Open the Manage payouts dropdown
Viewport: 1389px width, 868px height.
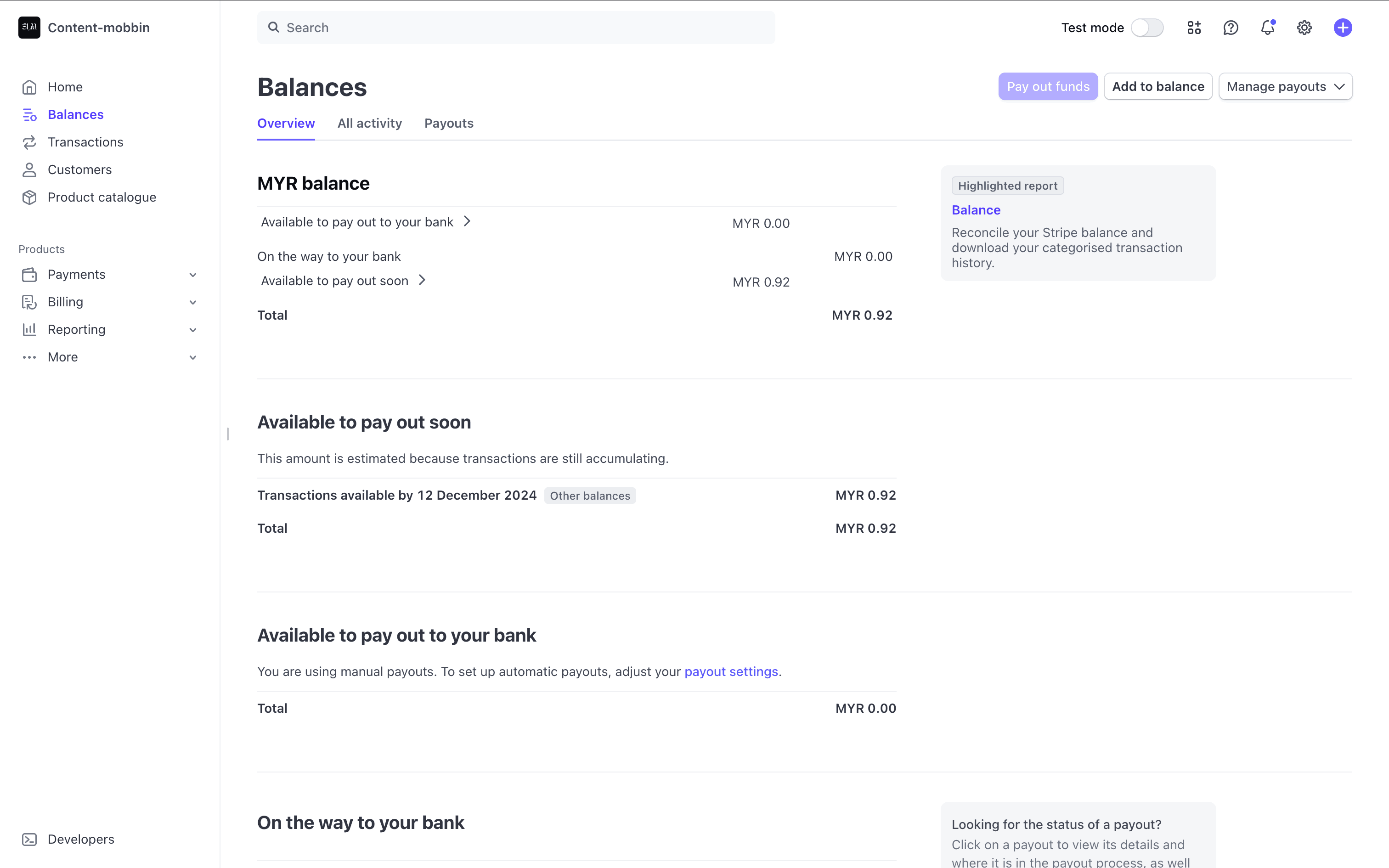[1285, 87]
